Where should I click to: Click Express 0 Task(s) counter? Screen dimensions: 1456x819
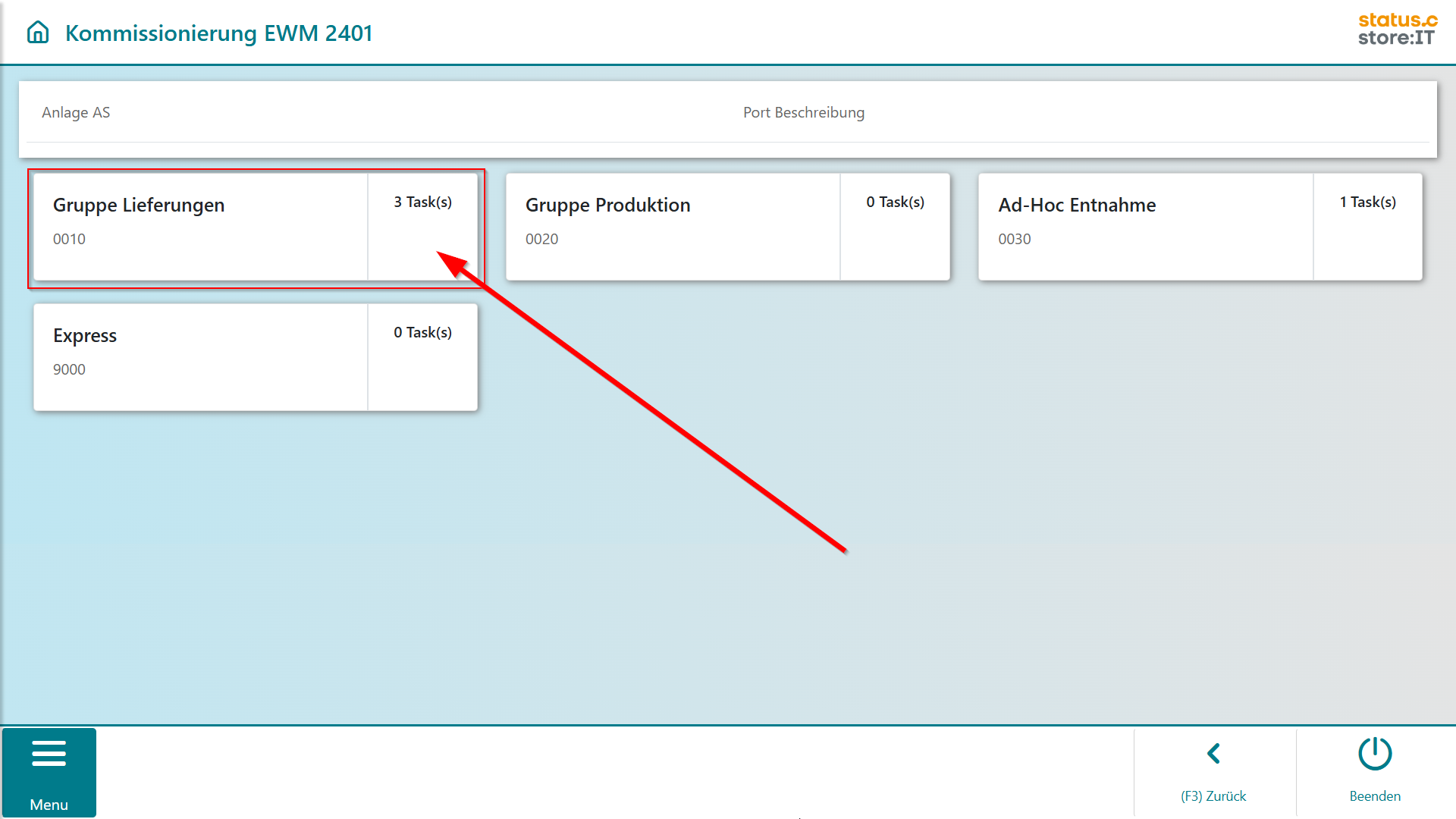422,333
